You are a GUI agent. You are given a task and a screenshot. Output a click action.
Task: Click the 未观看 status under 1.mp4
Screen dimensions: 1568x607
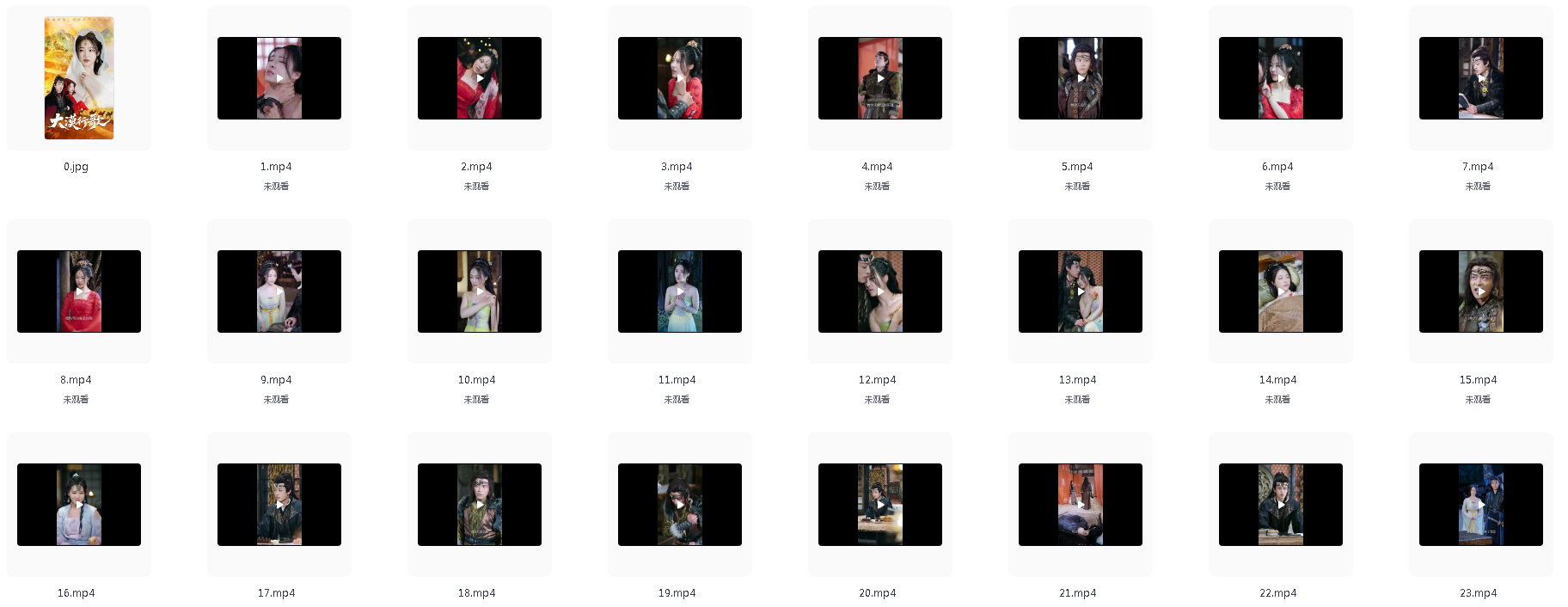(276, 187)
